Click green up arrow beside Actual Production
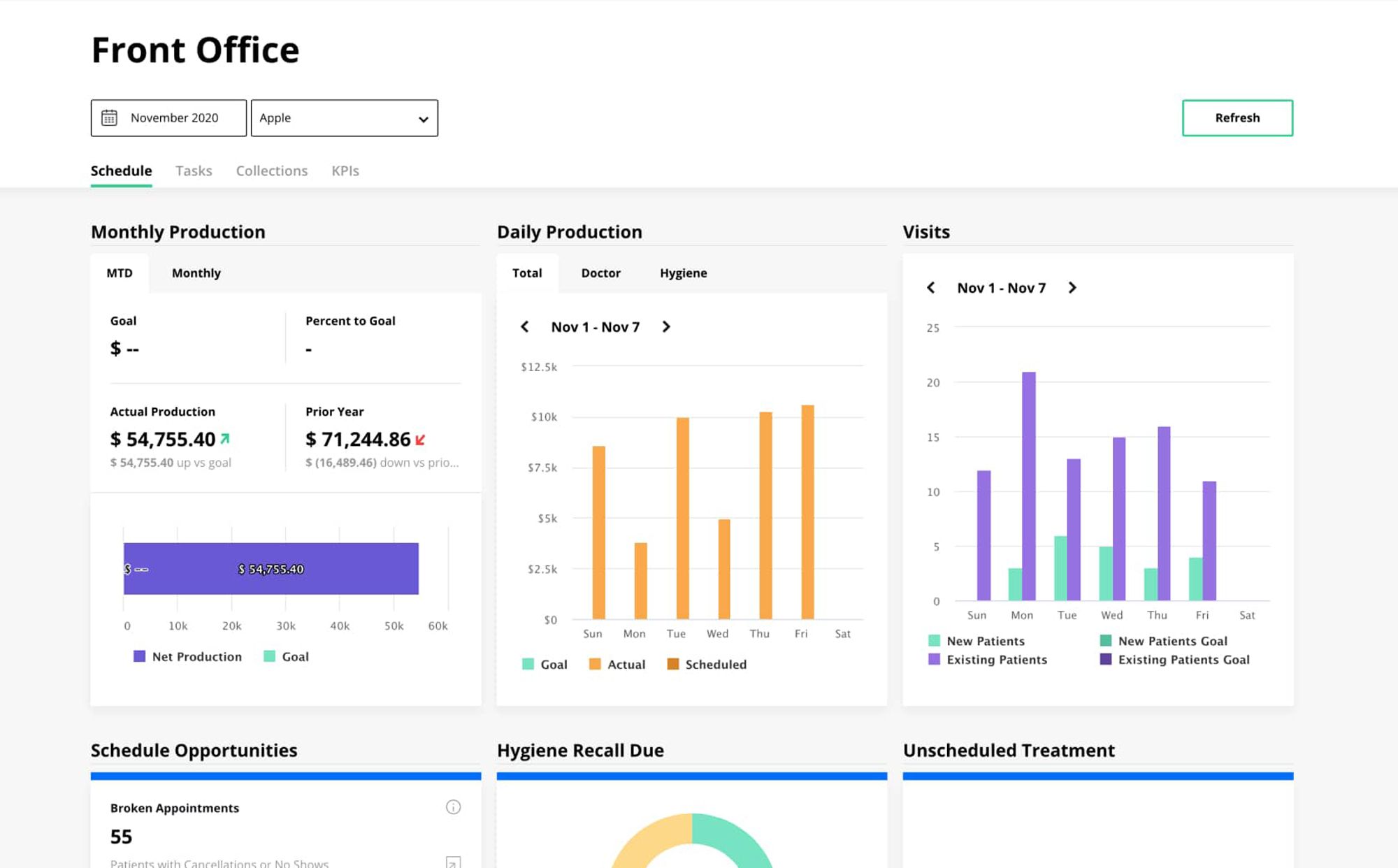 [225, 439]
